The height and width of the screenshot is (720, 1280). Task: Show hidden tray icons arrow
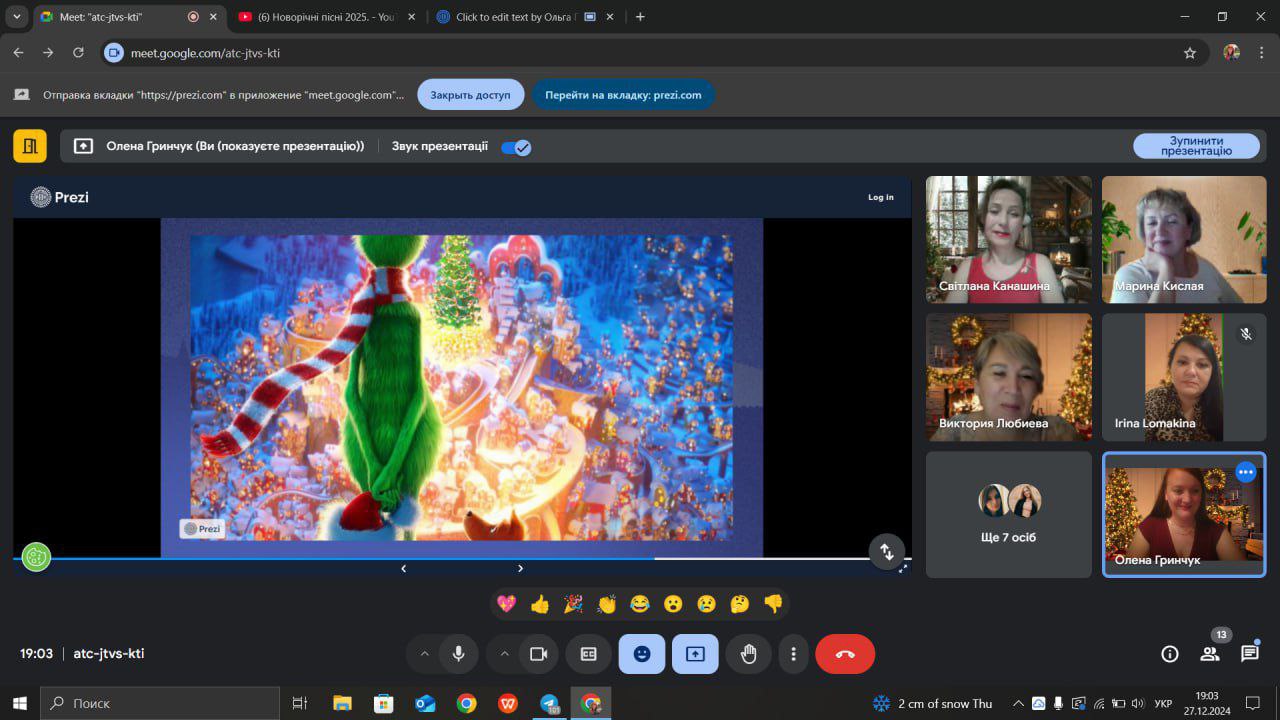[1018, 703]
